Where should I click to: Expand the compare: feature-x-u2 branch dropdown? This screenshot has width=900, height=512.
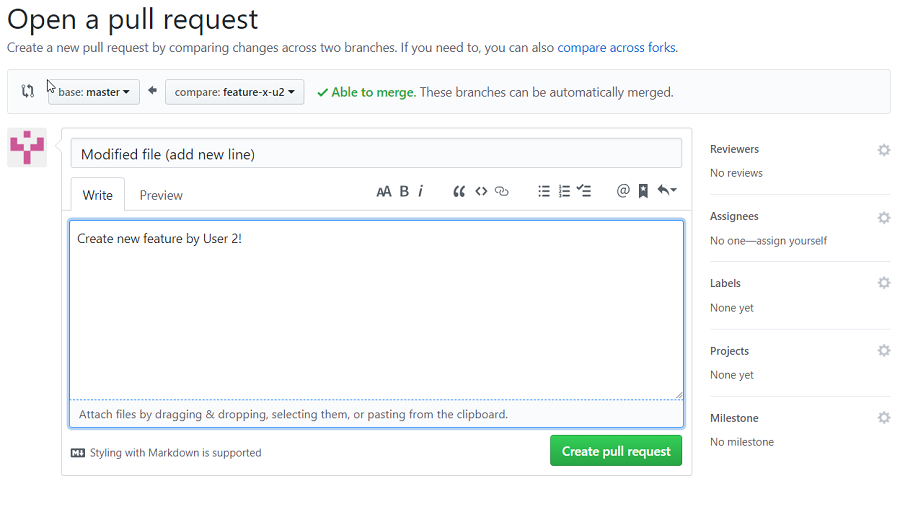click(234, 92)
